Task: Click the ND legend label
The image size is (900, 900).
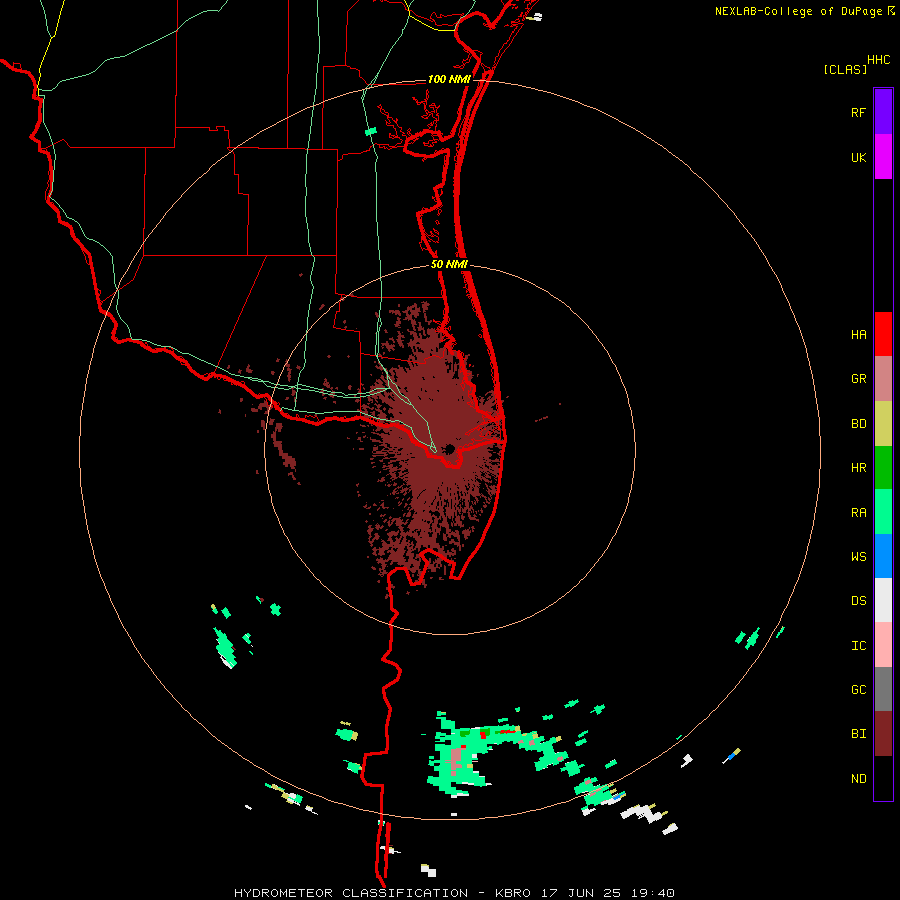Action: coord(858,779)
